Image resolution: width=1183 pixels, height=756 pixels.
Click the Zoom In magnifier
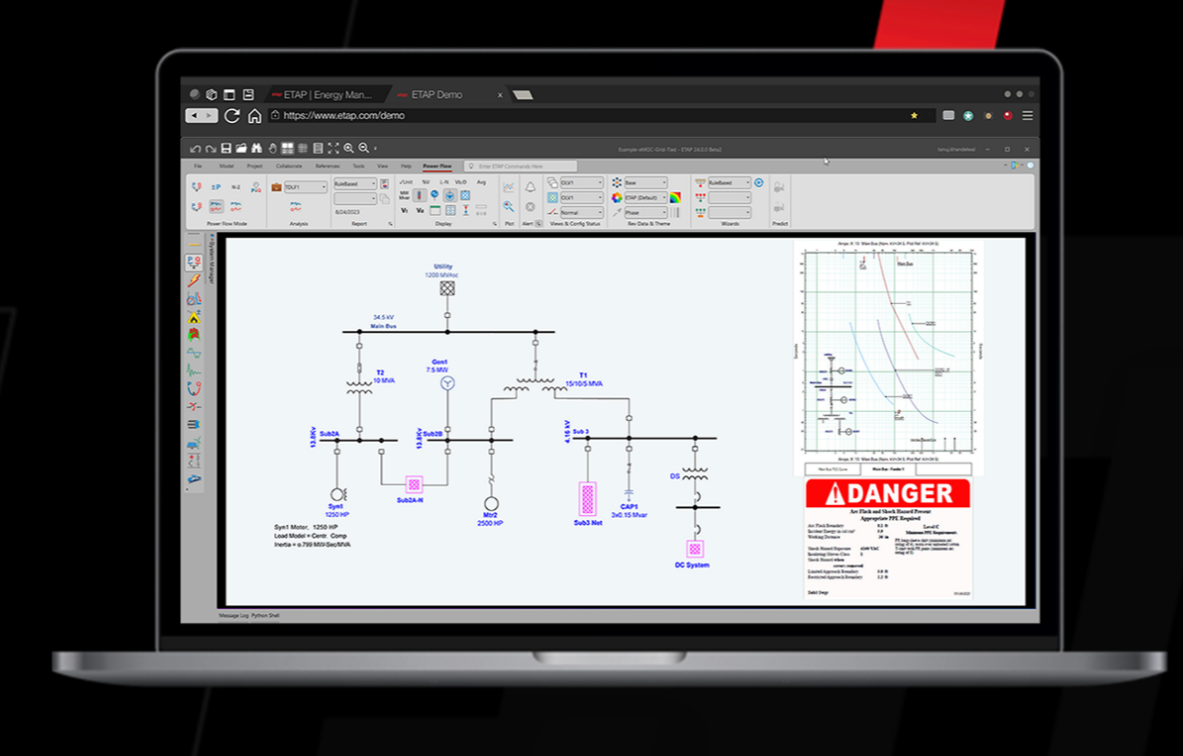point(349,149)
